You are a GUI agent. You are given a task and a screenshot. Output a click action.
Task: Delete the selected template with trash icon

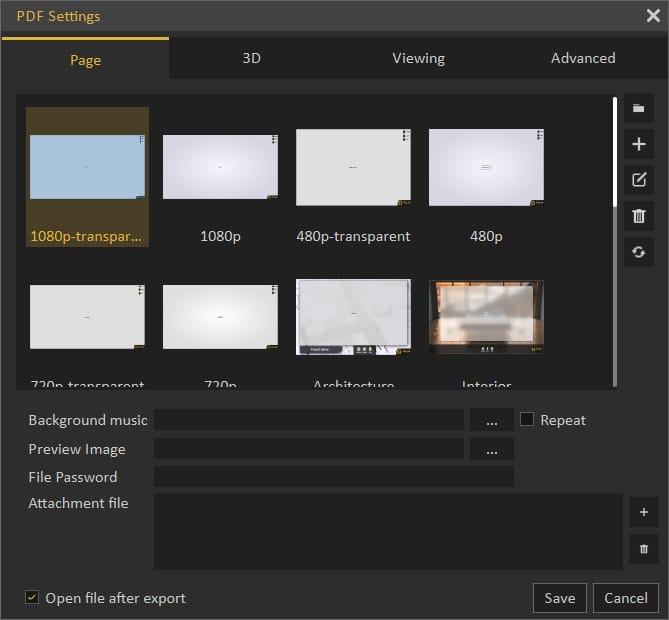pos(639,216)
